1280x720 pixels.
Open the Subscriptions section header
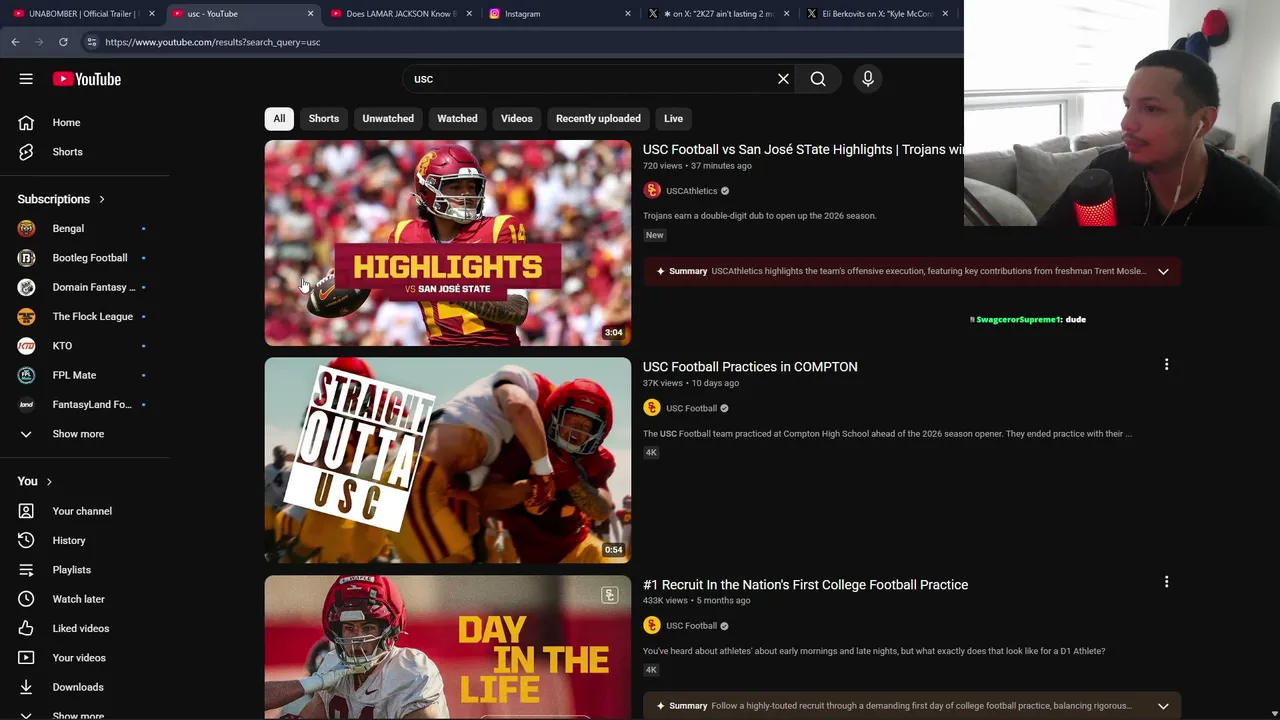(x=61, y=199)
